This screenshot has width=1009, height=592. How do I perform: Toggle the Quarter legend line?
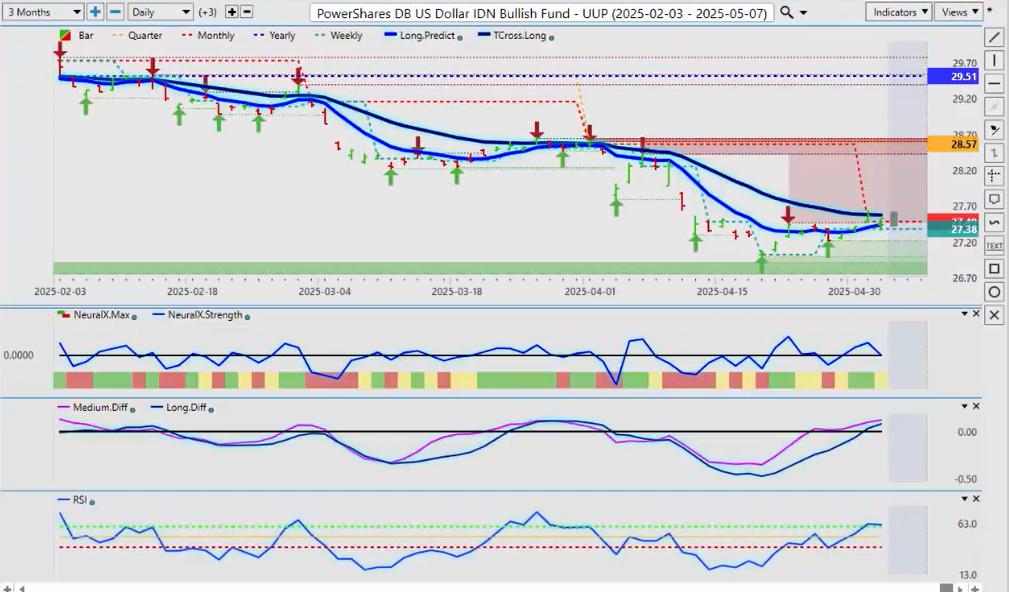click(137, 35)
